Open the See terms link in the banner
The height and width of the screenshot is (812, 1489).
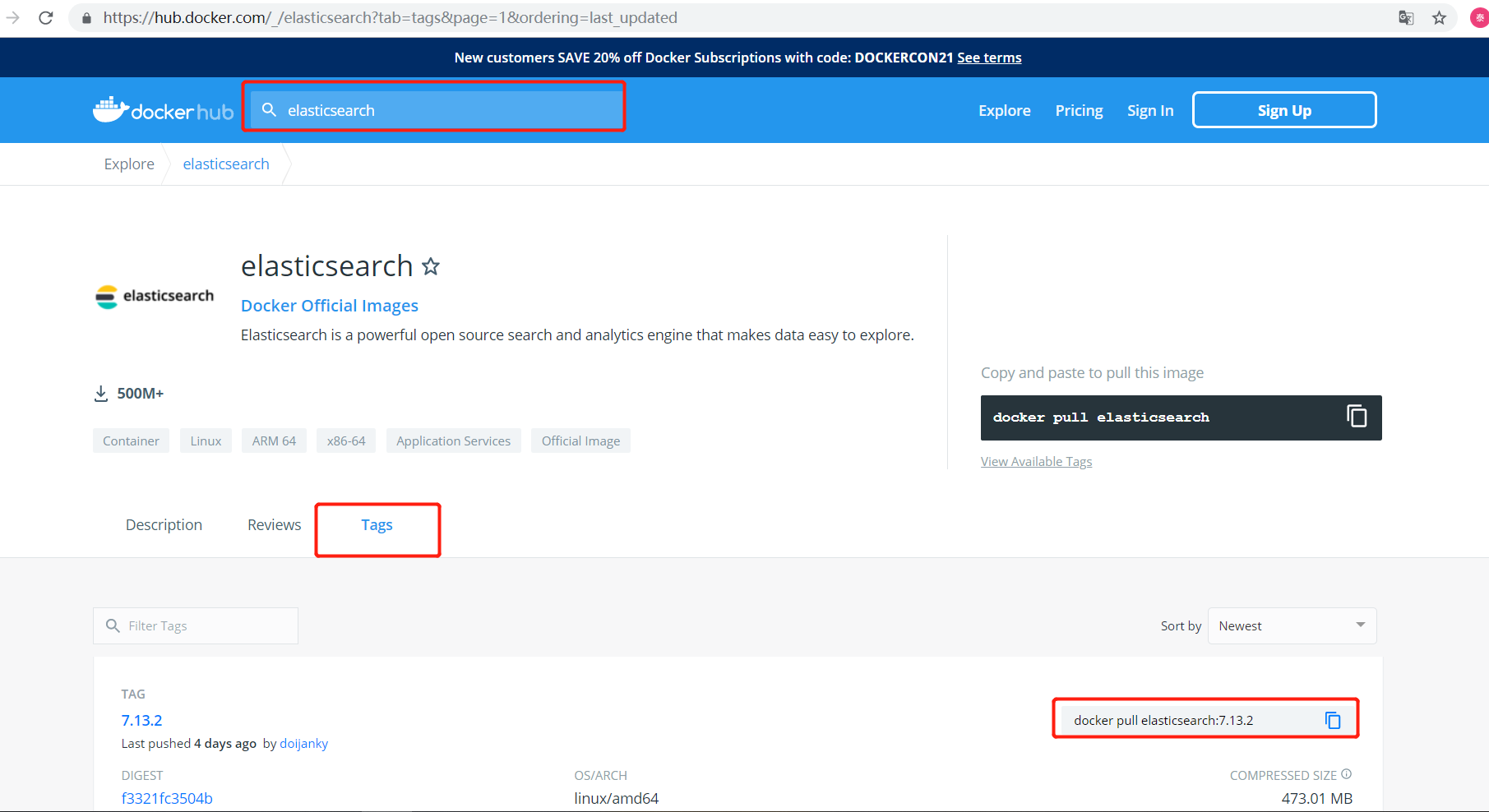pyautogui.click(x=989, y=58)
